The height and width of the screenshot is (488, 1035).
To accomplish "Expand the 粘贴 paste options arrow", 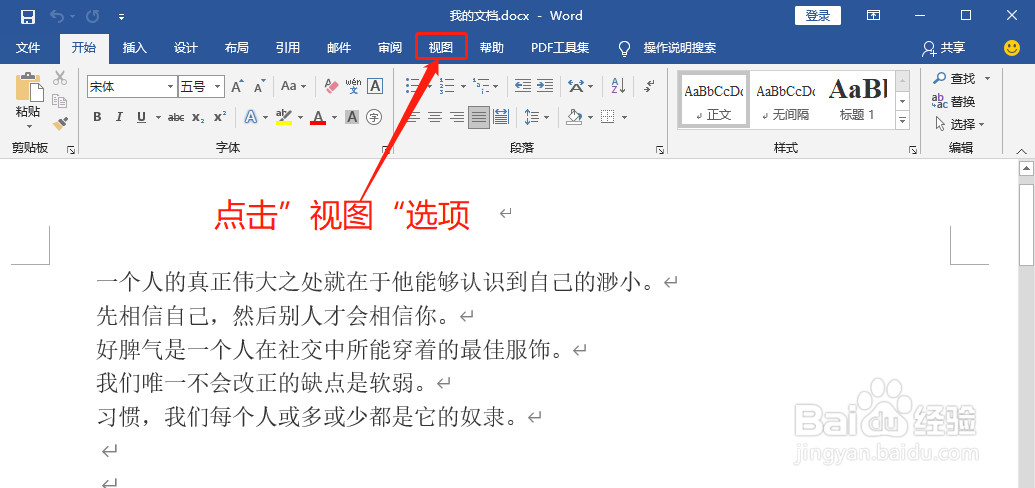I will tap(28, 125).
